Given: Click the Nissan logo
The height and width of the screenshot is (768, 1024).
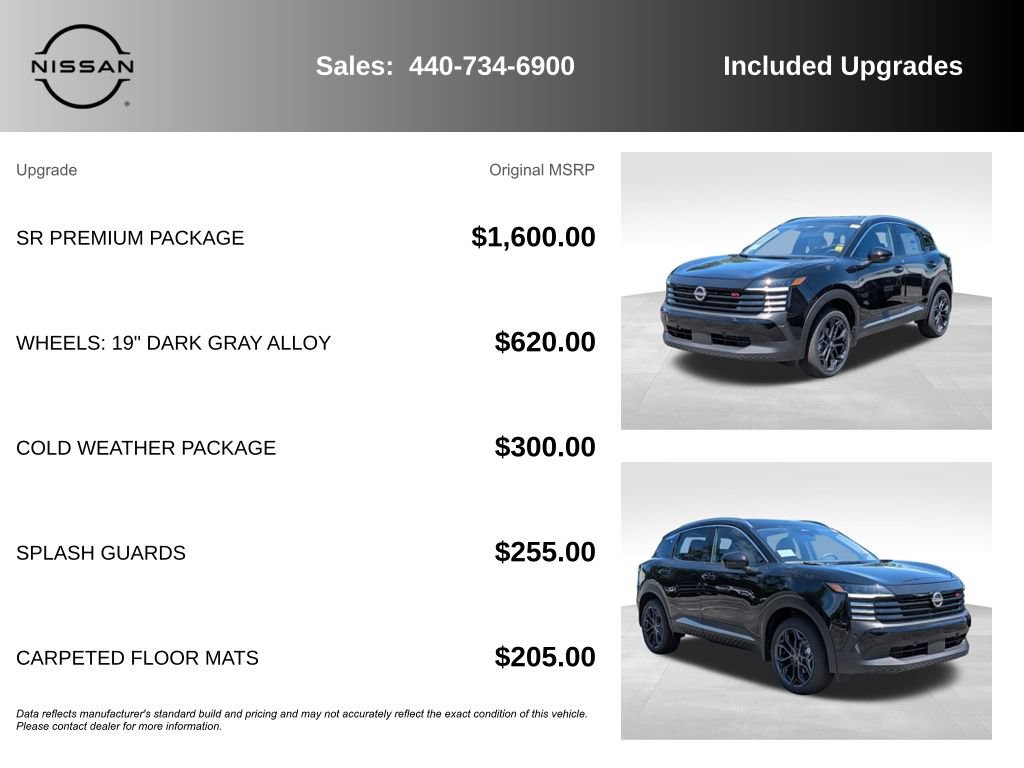Looking at the screenshot, I should point(82,66).
